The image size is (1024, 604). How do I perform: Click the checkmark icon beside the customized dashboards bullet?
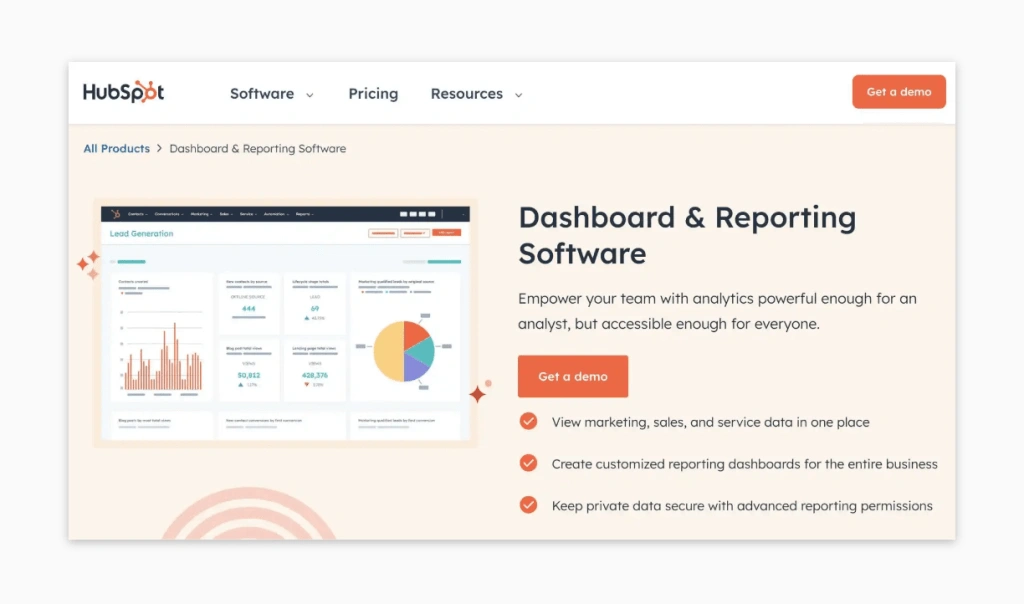tap(528, 463)
